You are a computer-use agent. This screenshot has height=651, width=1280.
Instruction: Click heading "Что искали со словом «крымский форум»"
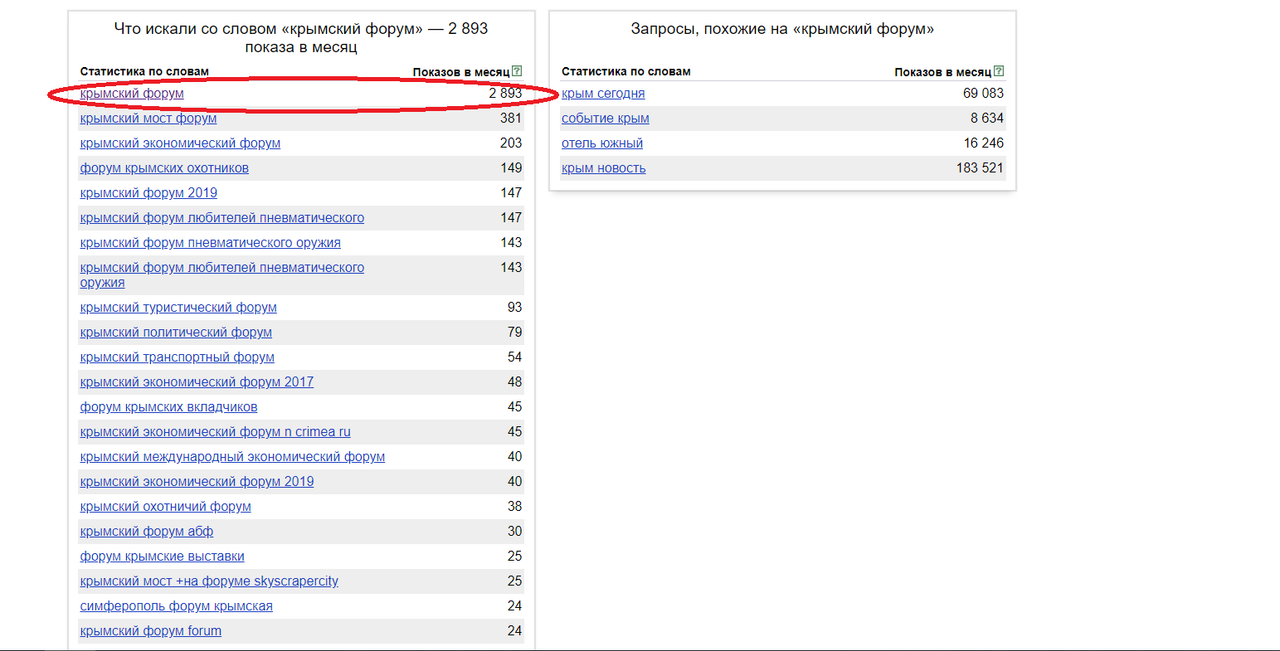click(x=301, y=37)
